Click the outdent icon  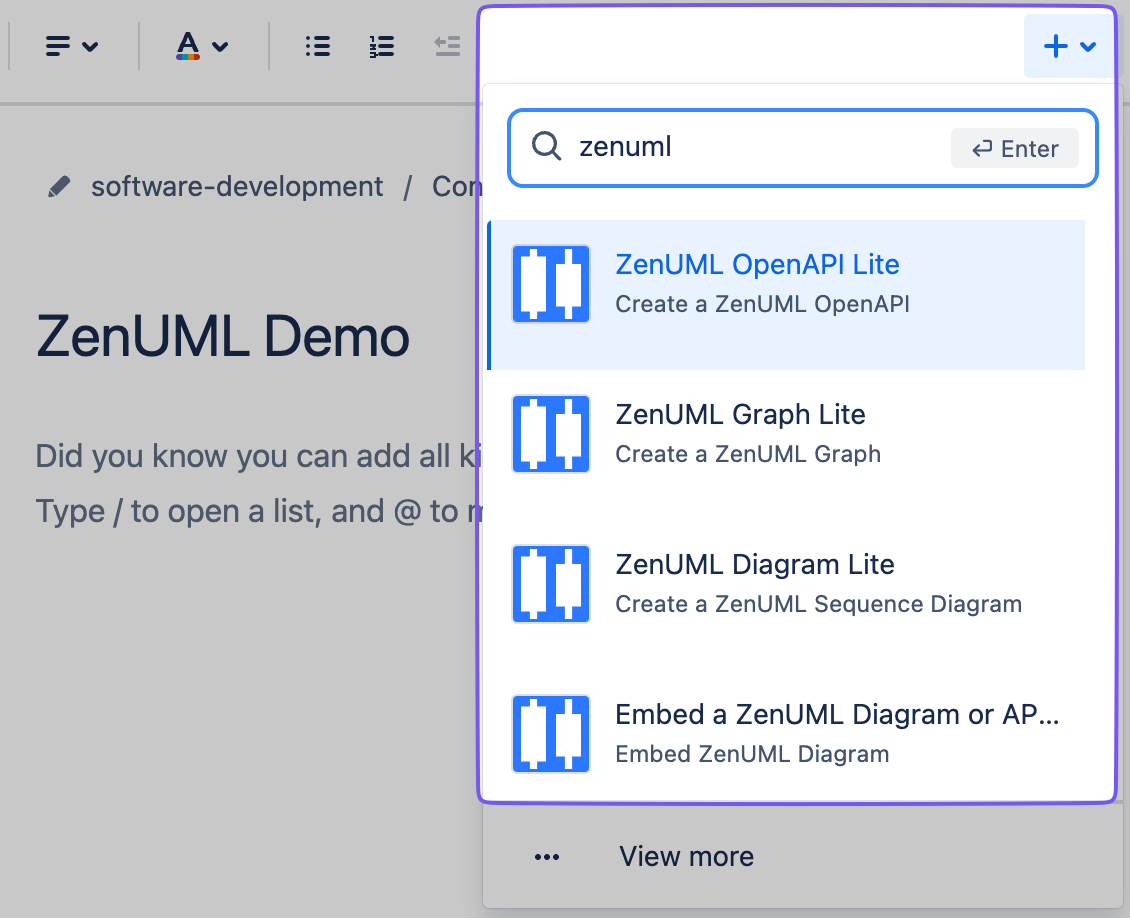(x=447, y=45)
